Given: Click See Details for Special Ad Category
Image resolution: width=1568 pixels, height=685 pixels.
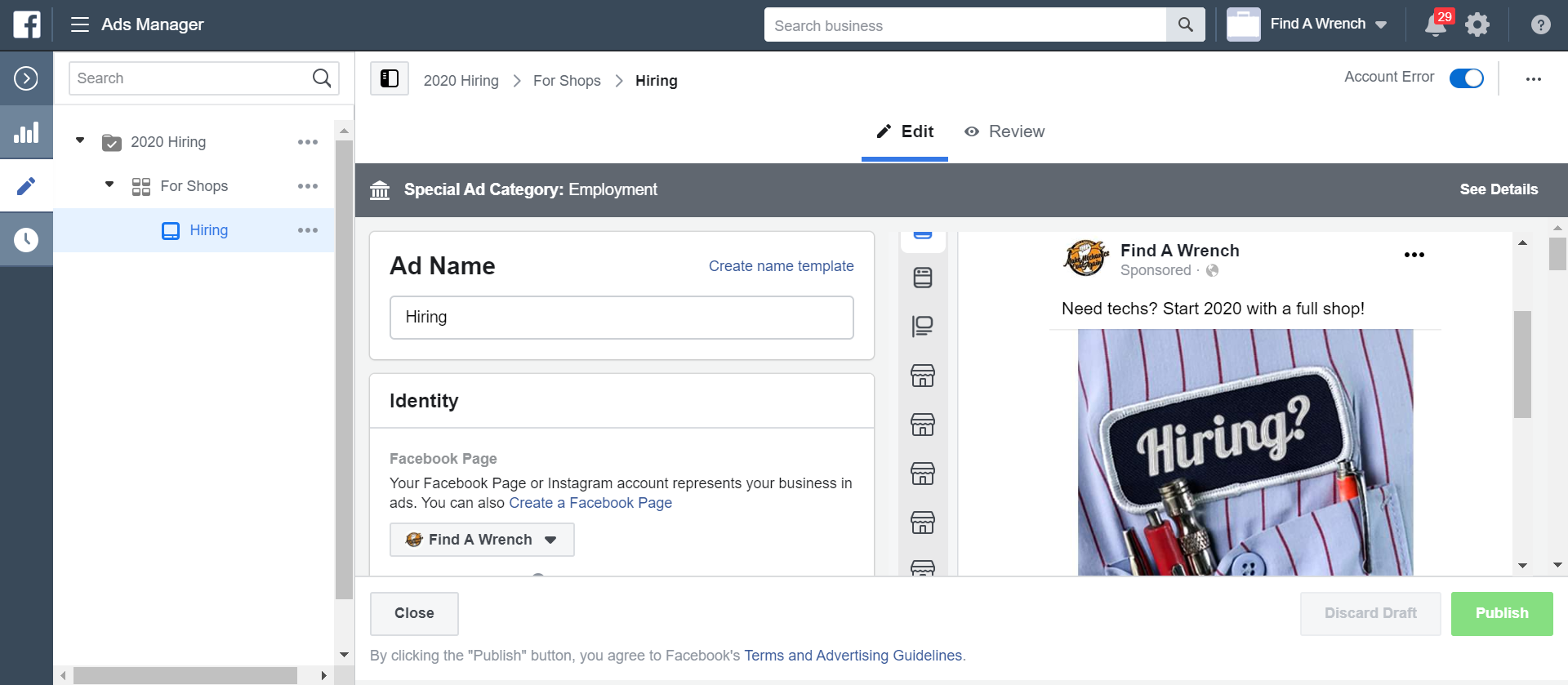Looking at the screenshot, I should (1499, 189).
